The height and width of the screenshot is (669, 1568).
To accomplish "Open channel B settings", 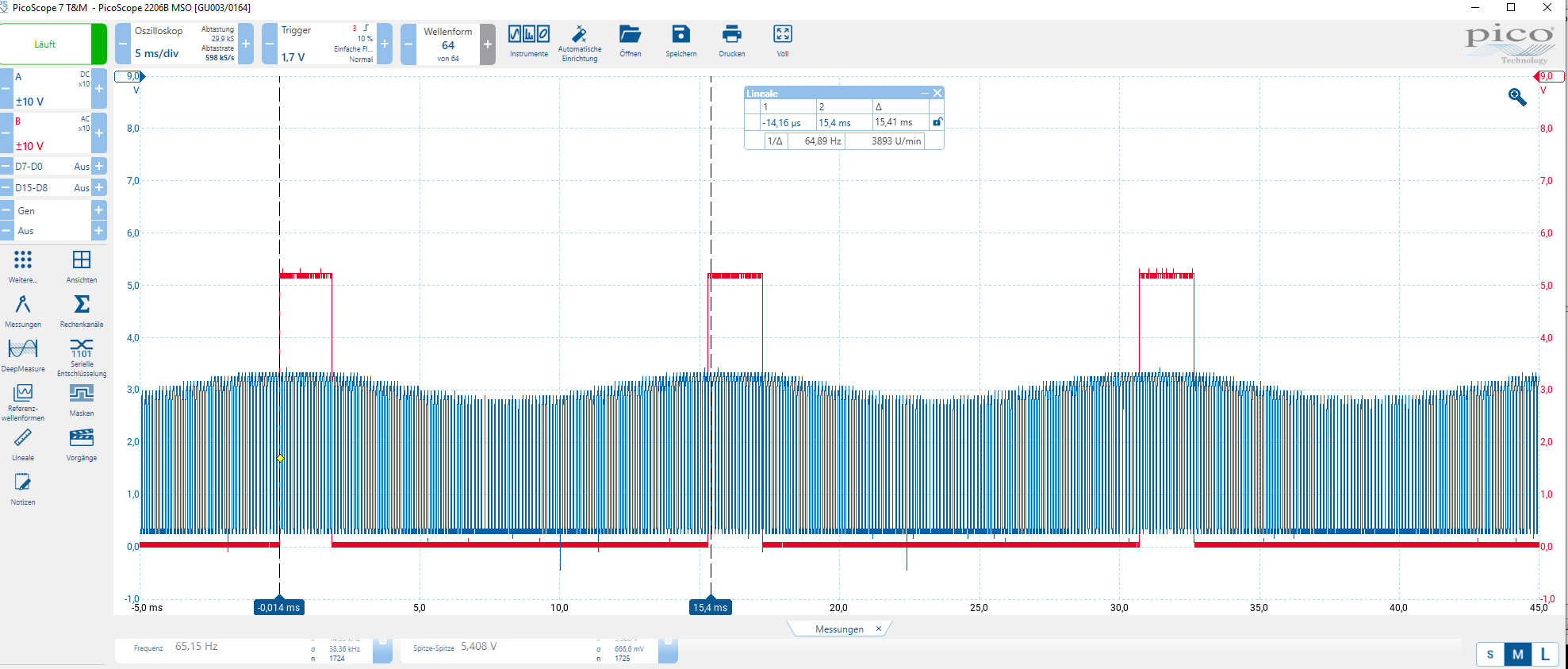I will (x=52, y=133).
